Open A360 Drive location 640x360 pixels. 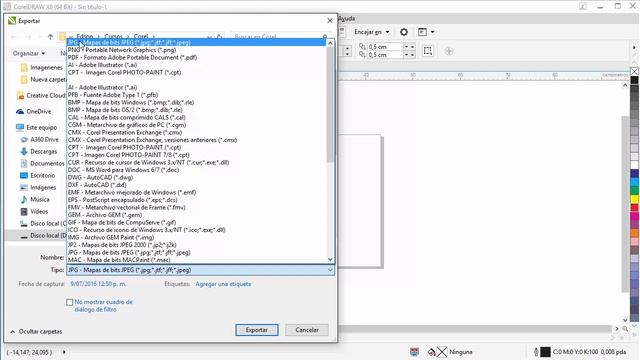[x=40, y=140]
